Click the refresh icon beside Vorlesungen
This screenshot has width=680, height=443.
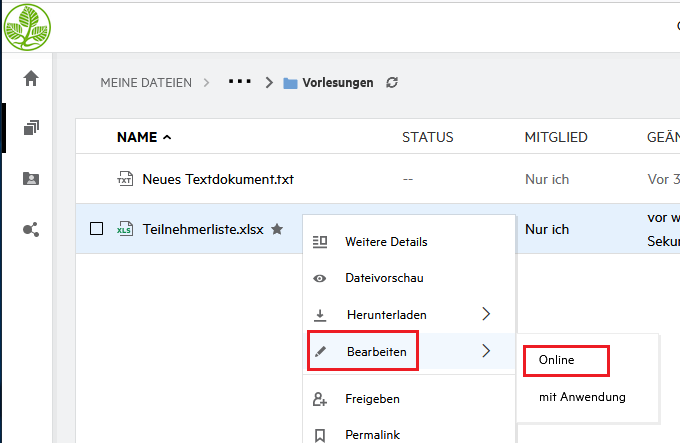(392, 83)
